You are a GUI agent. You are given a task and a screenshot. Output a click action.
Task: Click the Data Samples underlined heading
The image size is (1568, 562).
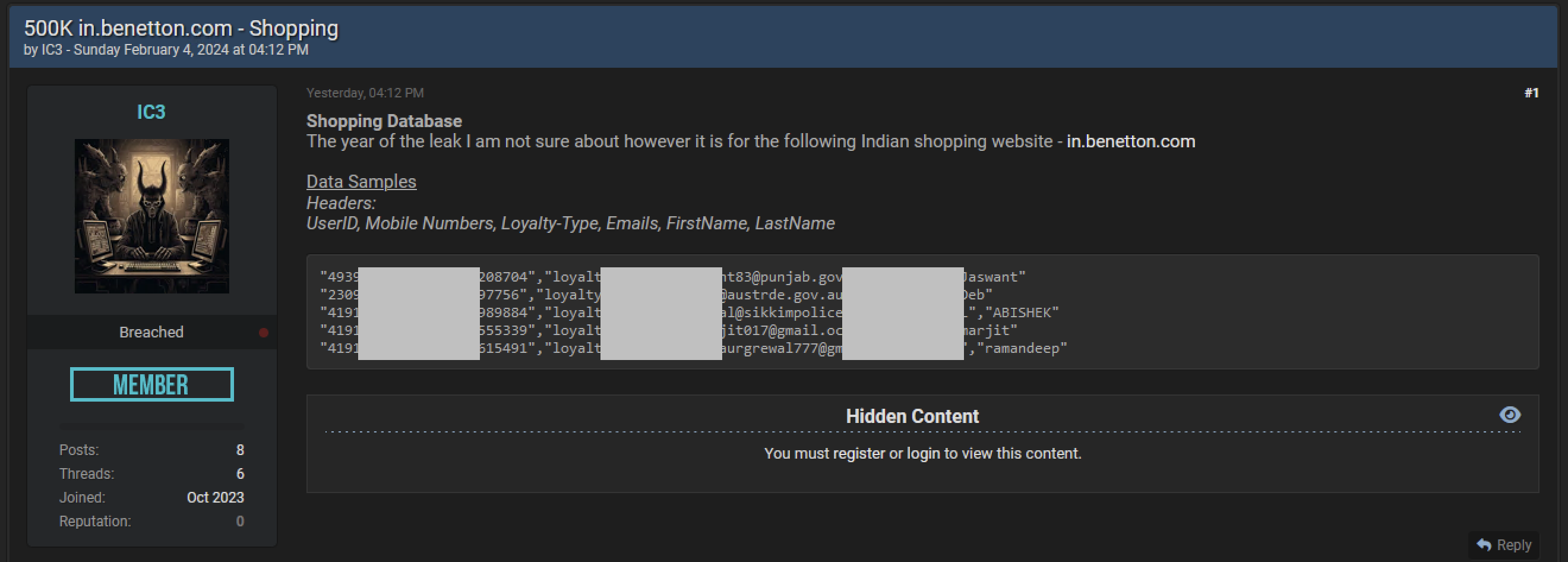tap(361, 181)
